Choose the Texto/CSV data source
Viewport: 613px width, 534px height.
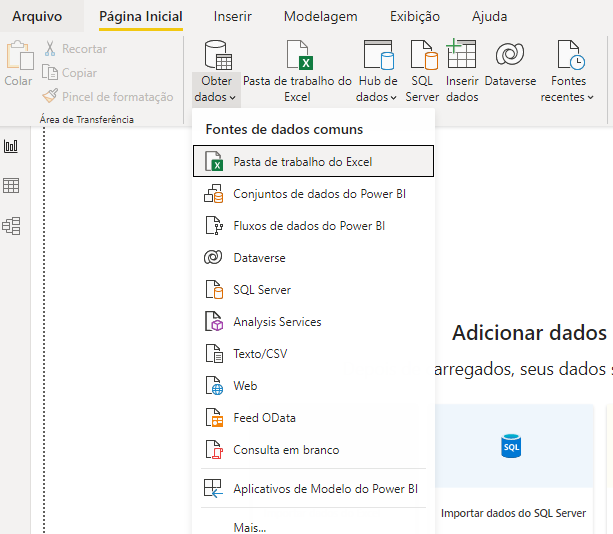(x=313, y=354)
